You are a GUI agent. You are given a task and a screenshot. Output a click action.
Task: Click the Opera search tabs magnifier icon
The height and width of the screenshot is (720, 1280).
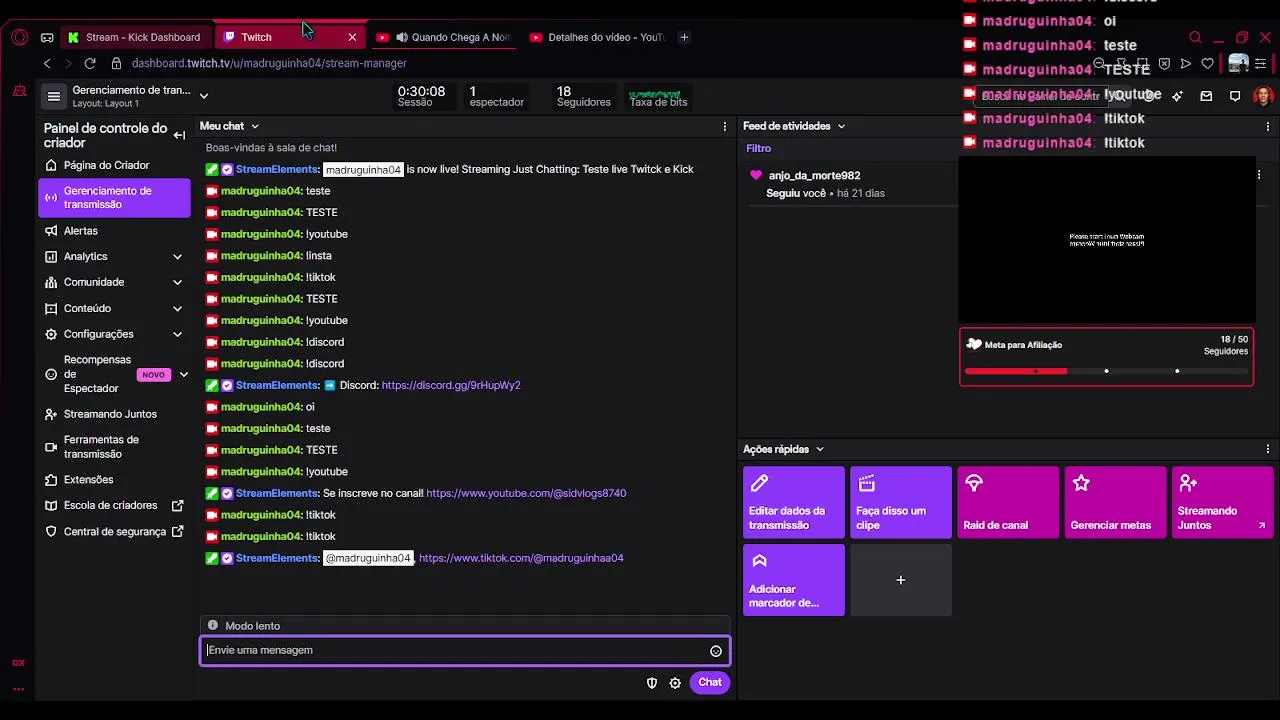1195,37
